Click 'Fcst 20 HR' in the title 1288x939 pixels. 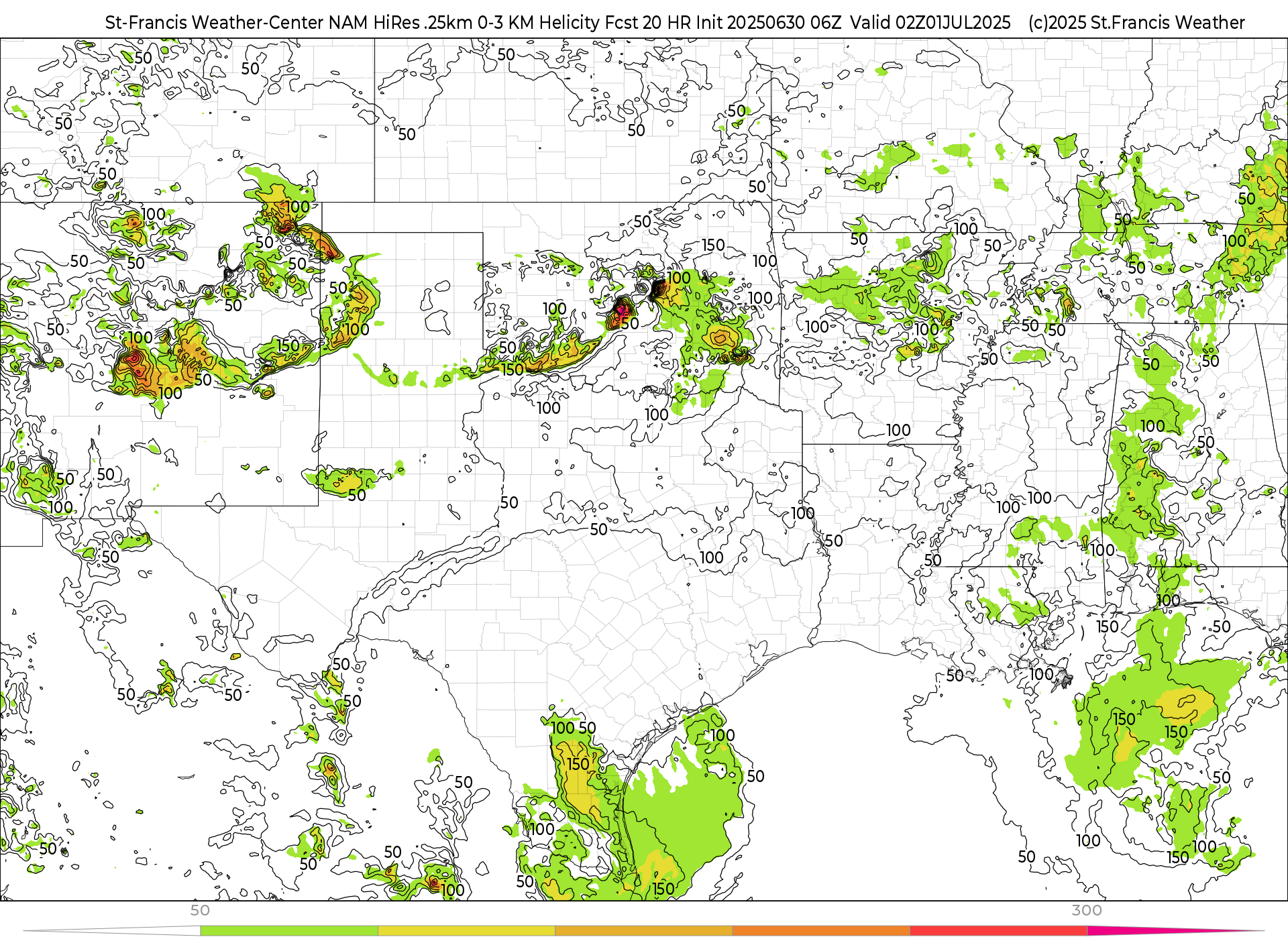click(x=648, y=23)
